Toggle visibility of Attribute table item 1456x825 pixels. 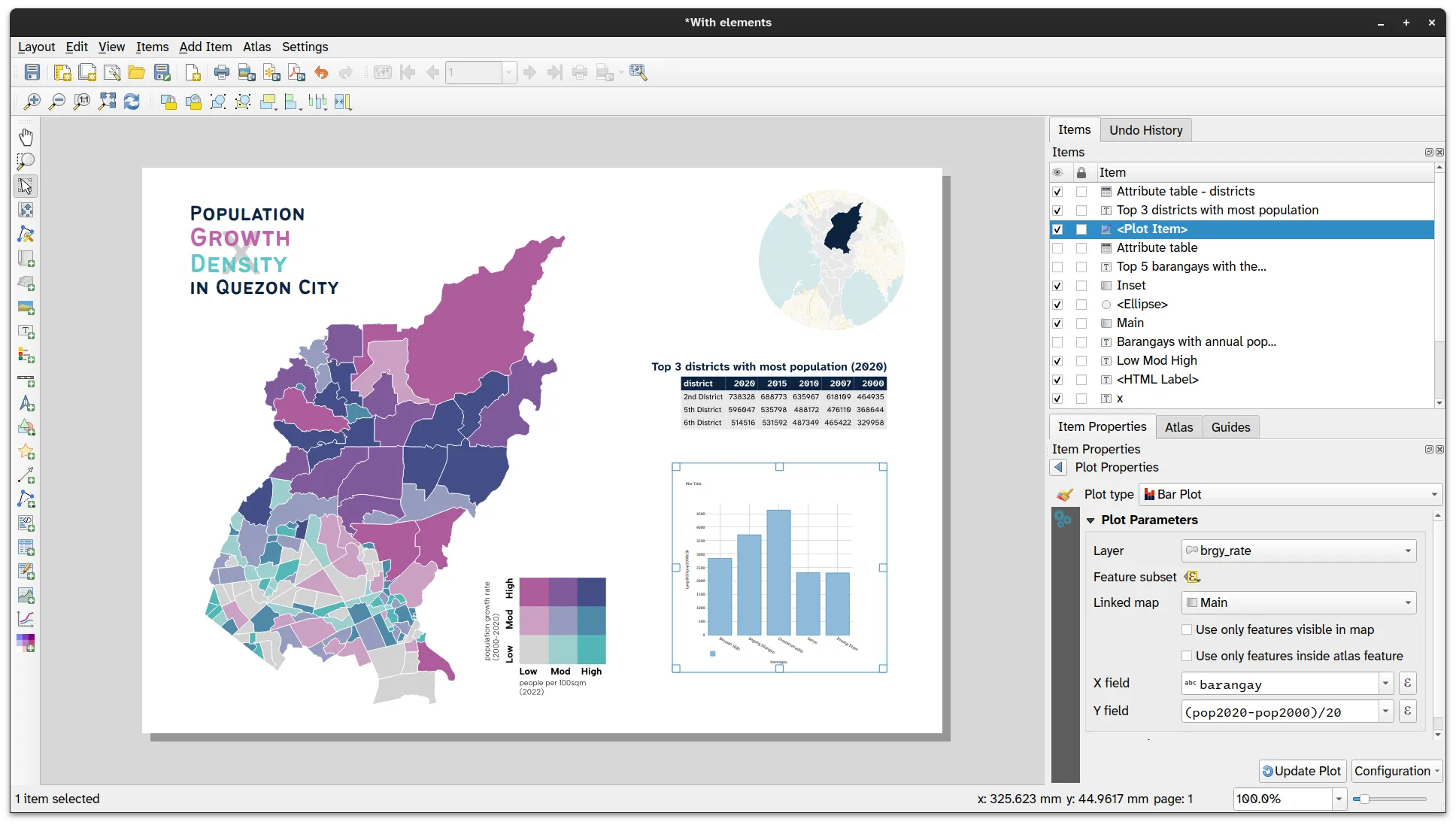click(1057, 248)
